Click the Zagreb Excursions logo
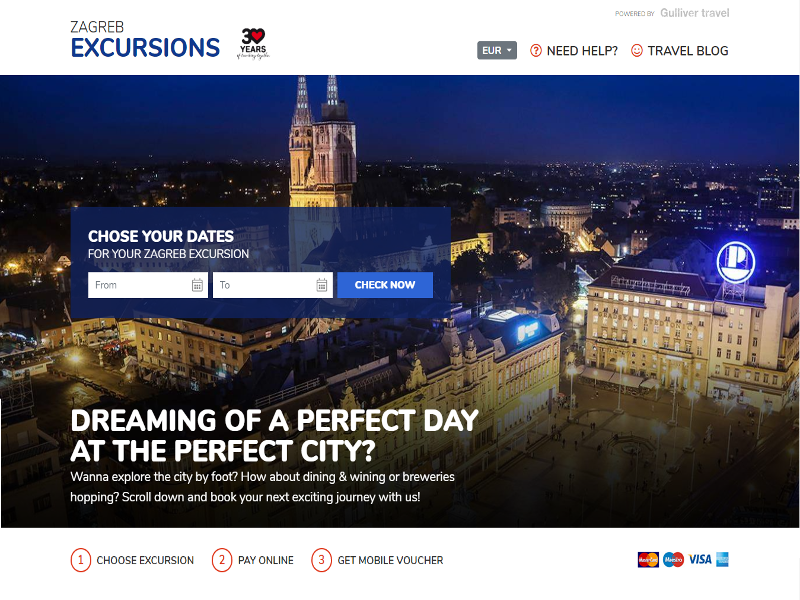The width and height of the screenshot is (800, 600). click(x=145, y=40)
